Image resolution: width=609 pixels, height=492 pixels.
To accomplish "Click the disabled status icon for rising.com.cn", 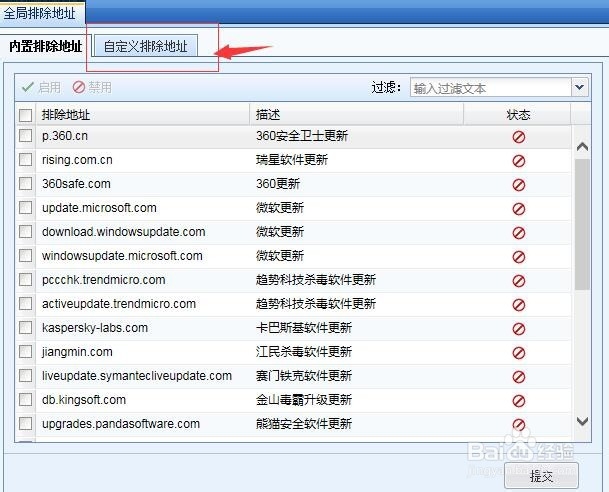I will [x=519, y=161].
